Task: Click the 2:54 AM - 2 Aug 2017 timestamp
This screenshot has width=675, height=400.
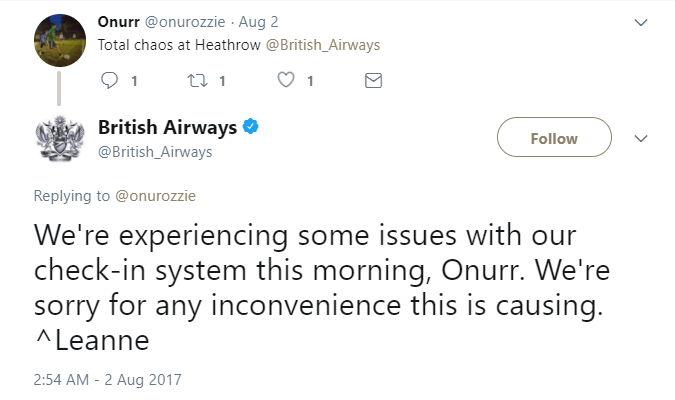Action: (x=107, y=380)
